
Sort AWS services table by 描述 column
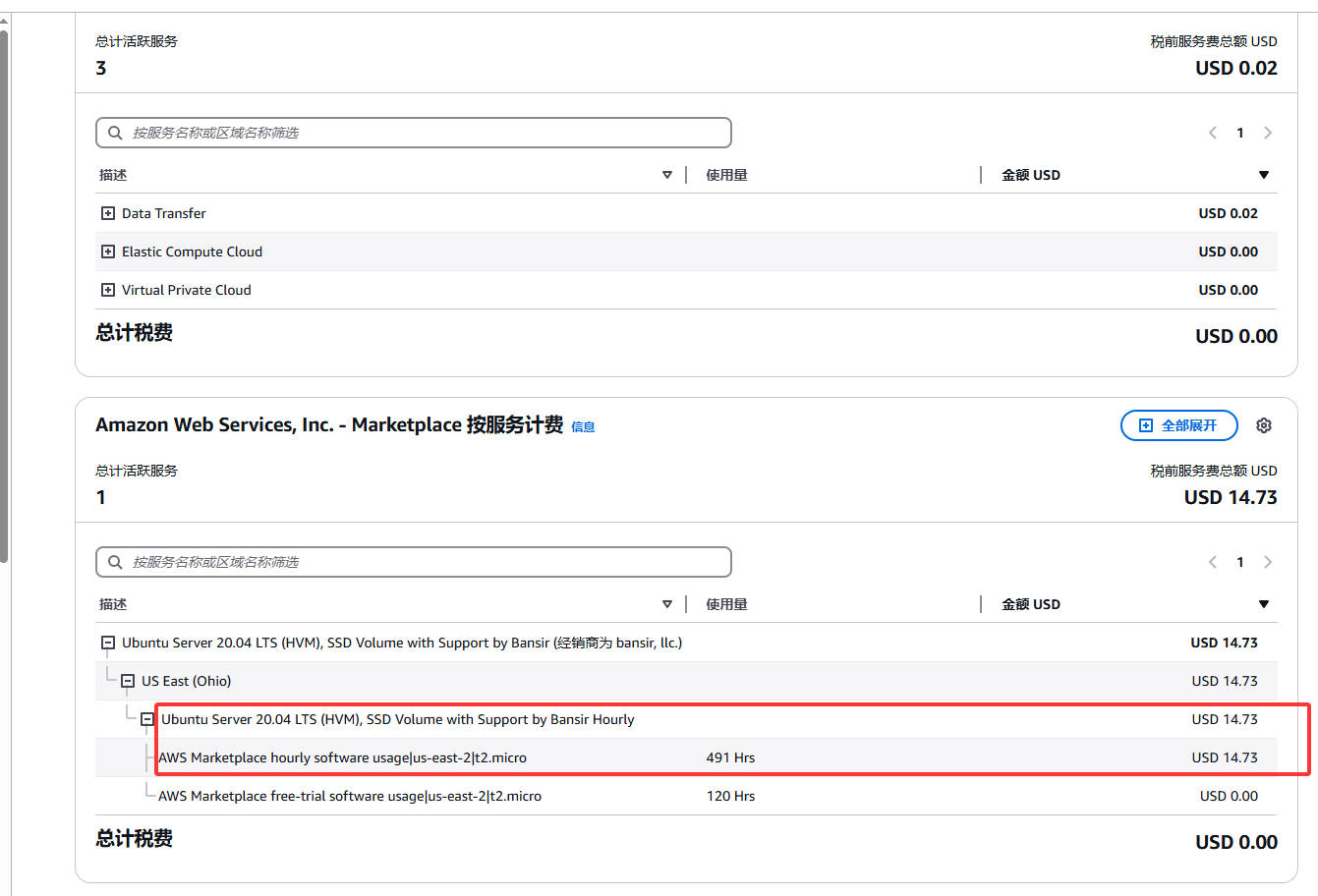coord(667,175)
